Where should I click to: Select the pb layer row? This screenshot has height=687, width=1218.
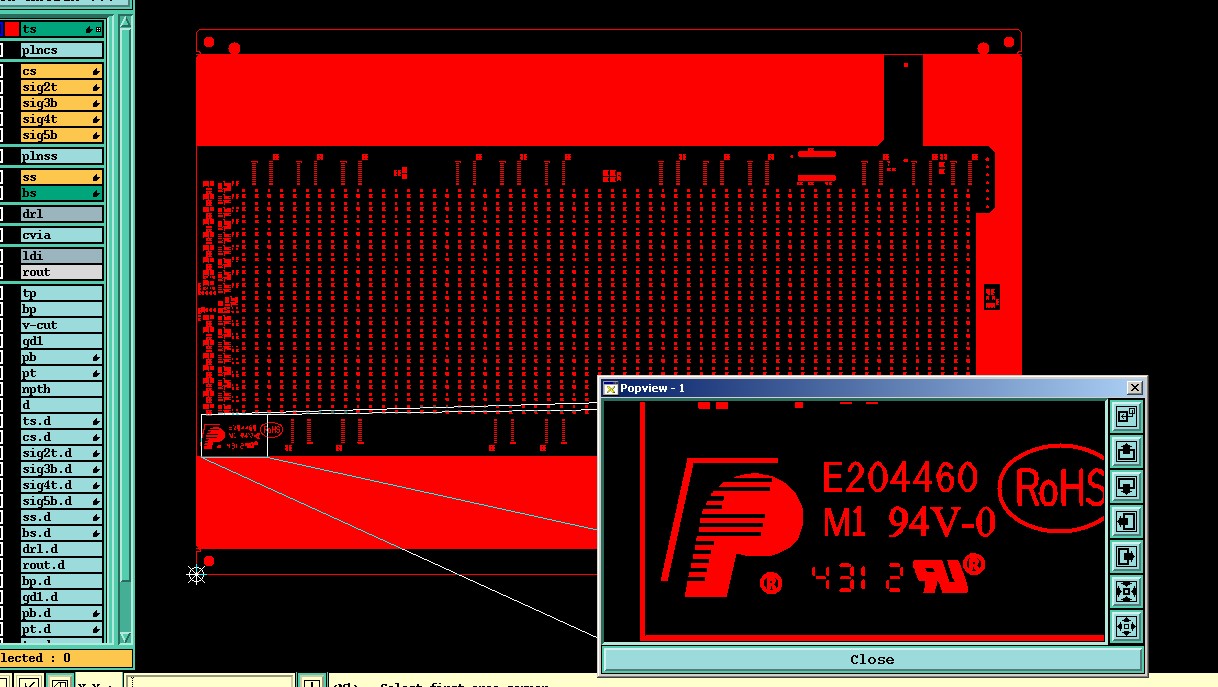62,357
